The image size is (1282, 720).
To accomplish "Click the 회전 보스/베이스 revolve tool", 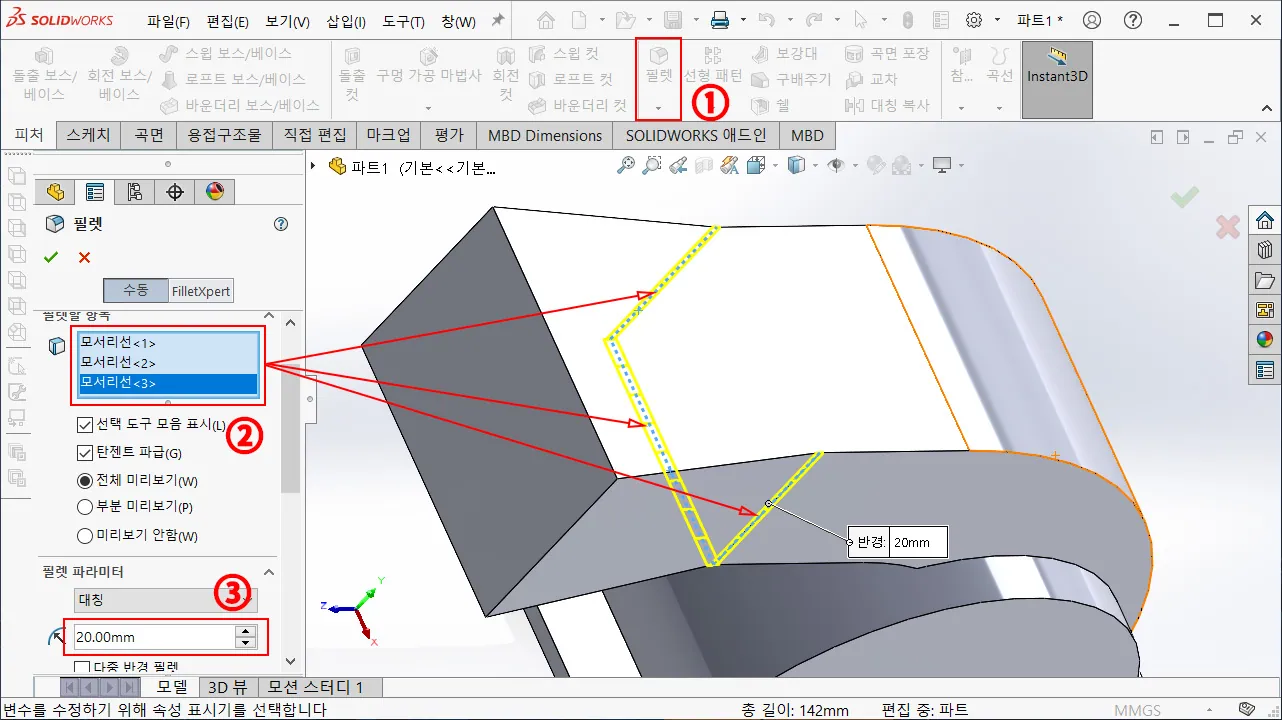I will pos(119,74).
